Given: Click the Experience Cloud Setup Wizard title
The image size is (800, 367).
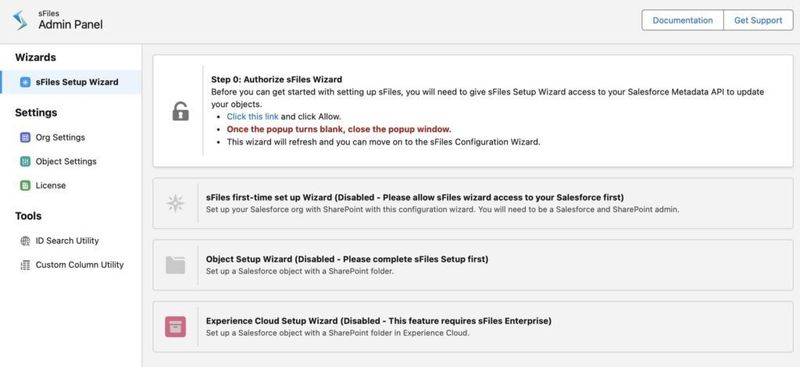Looking at the screenshot, I should (379, 321).
